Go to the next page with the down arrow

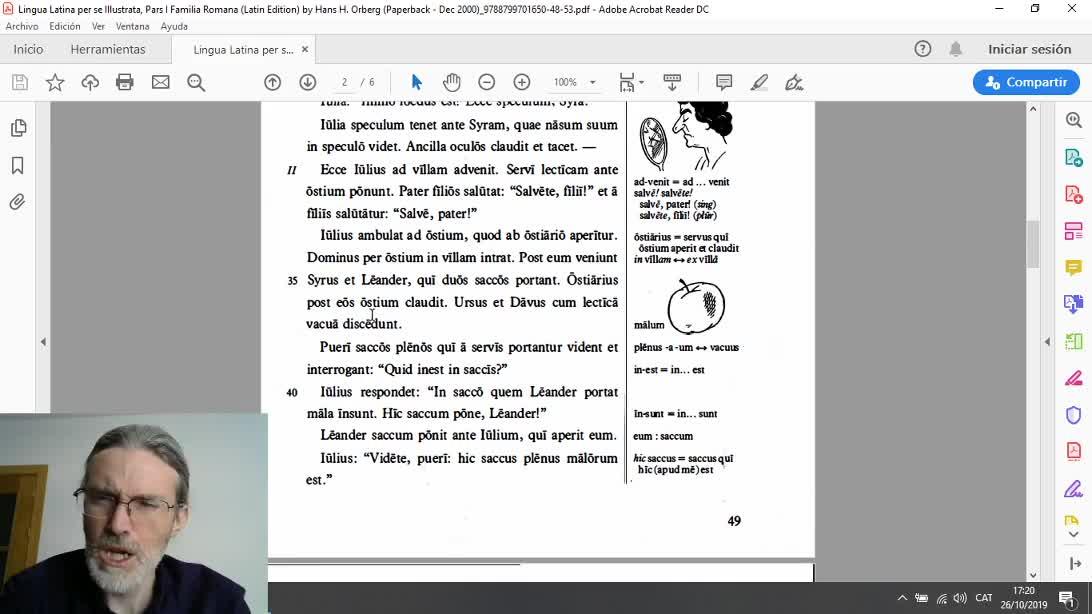[x=307, y=82]
